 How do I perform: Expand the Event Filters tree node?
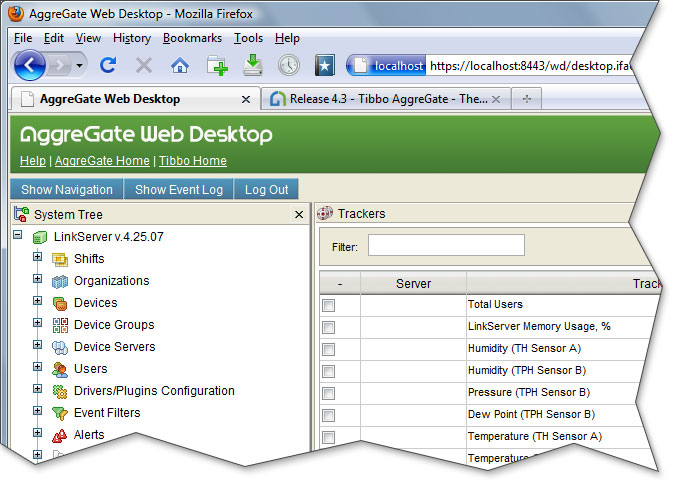38,410
